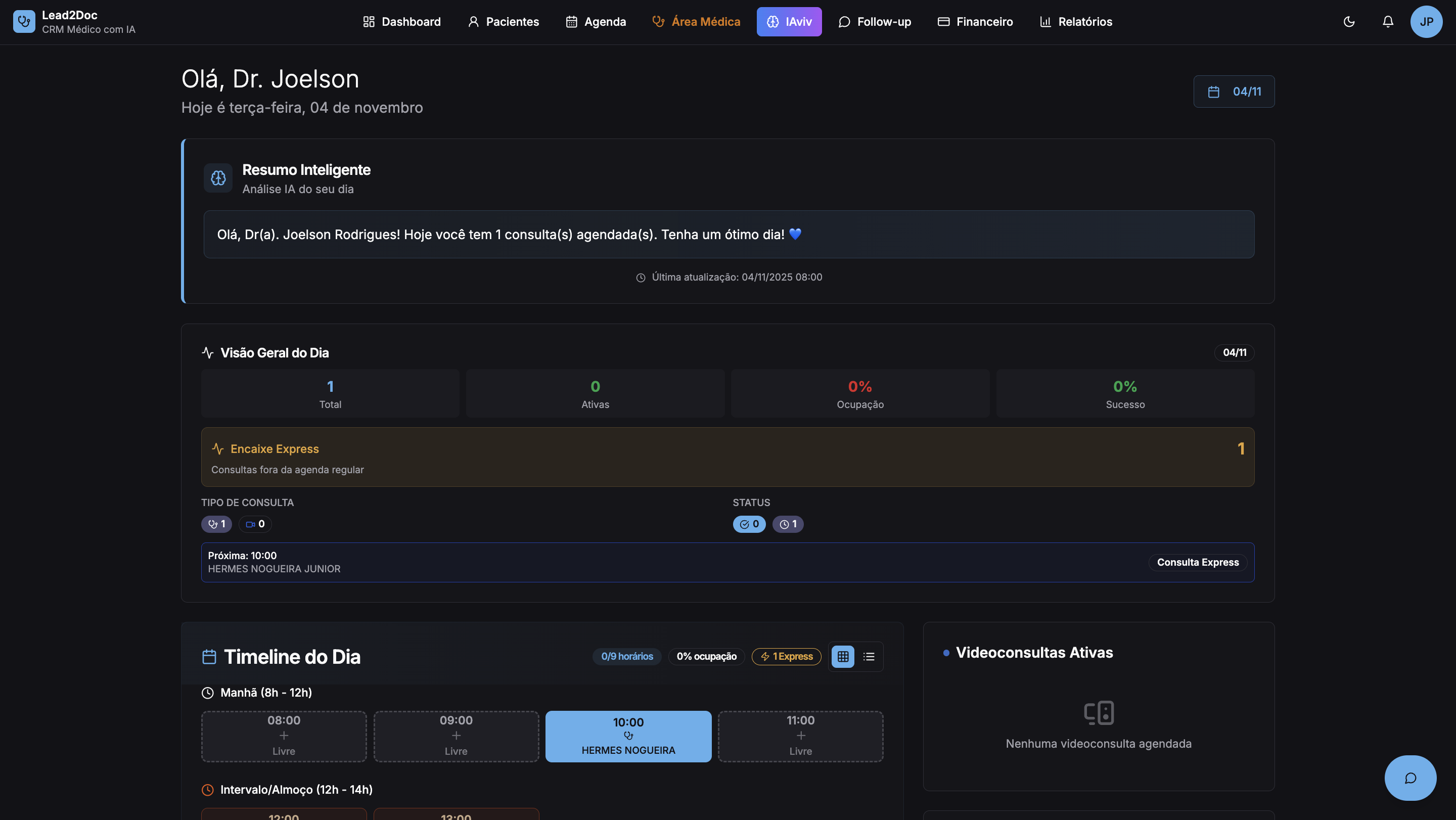Open JP user avatar menu

(x=1426, y=21)
